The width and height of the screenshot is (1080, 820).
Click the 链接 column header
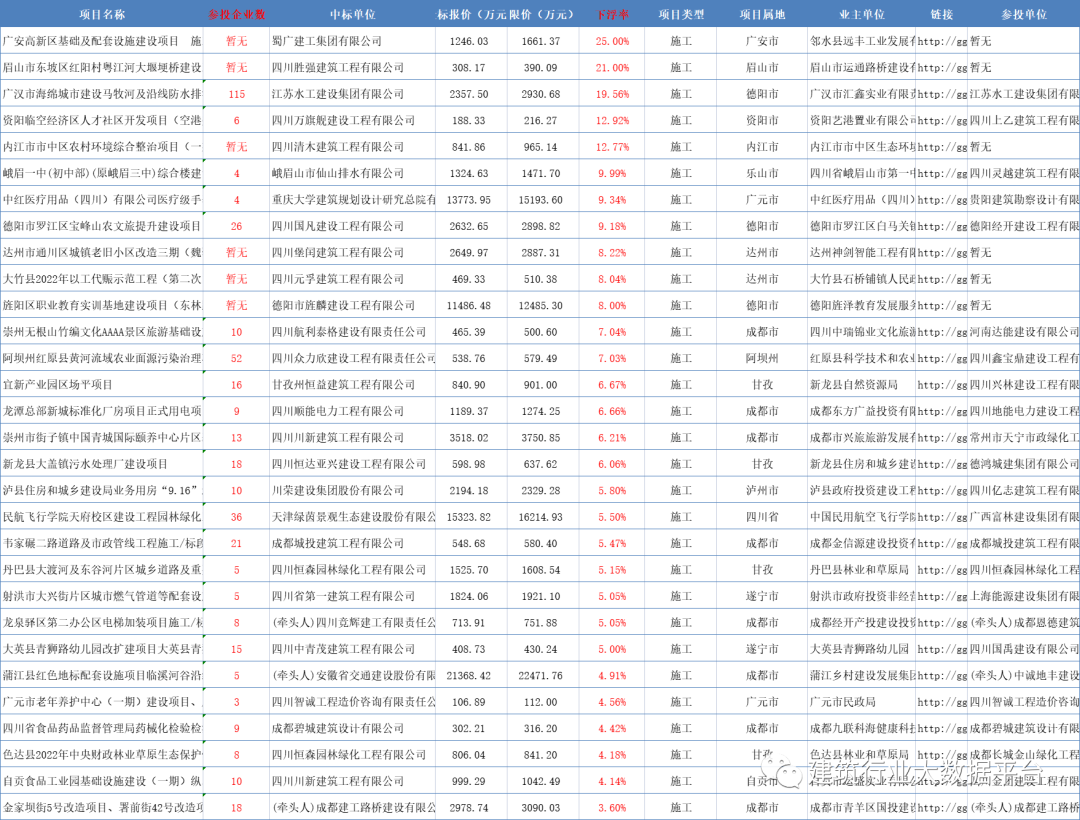click(x=942, y=14)
